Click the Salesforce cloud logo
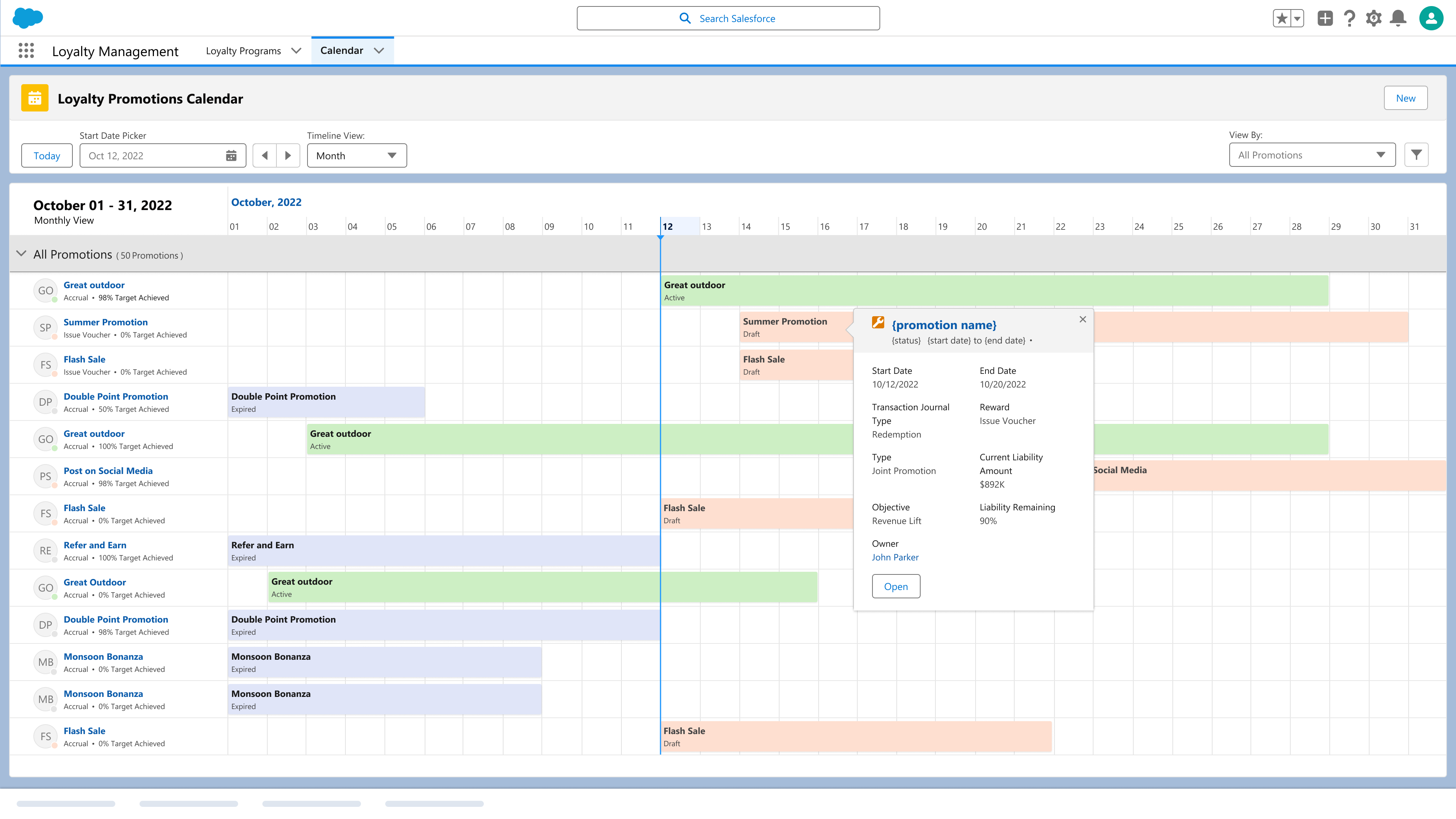The image size is (1456, 819). pos(27,18)
